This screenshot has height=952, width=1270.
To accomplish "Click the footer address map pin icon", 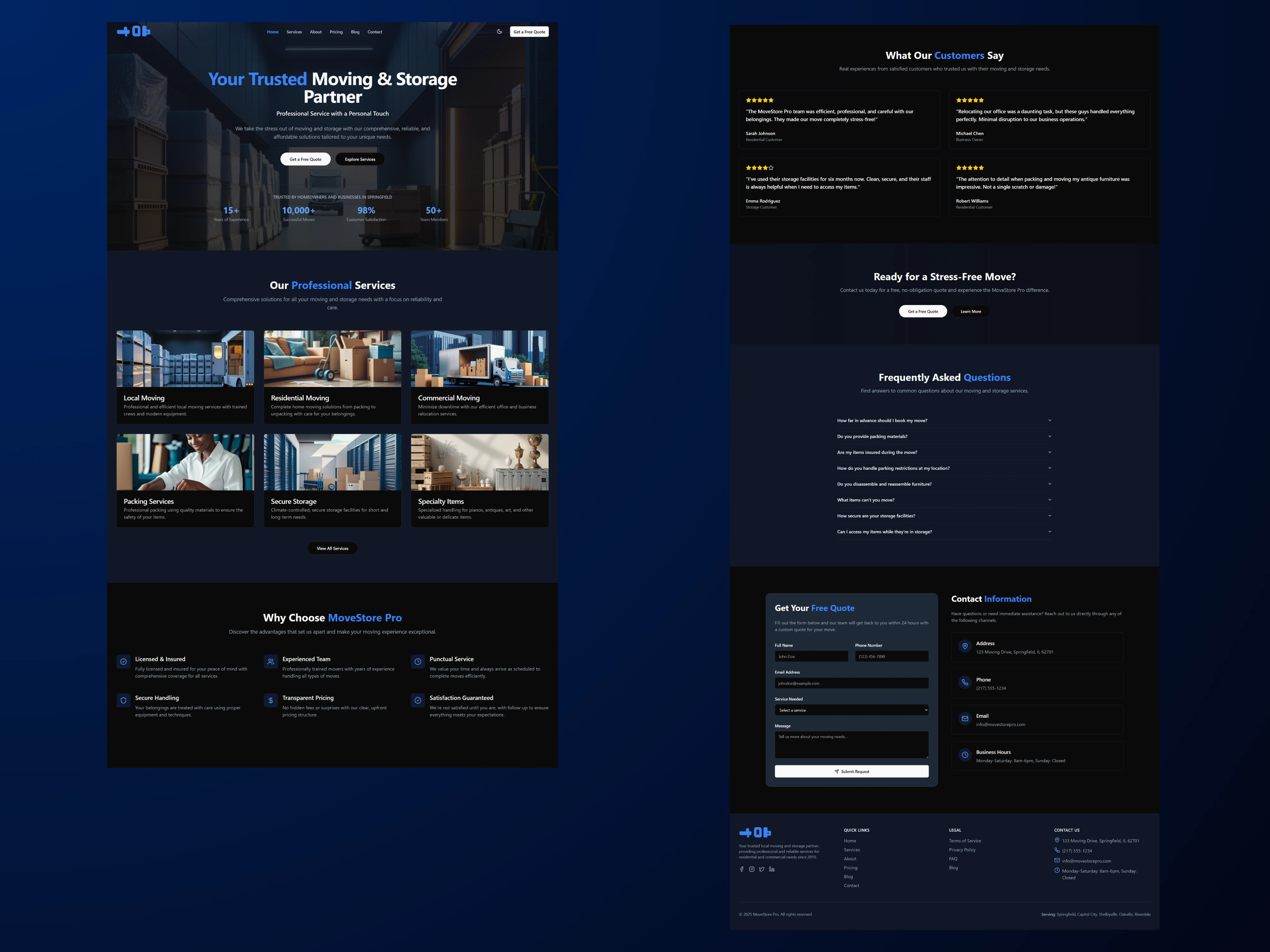I will pos(1057,840).
